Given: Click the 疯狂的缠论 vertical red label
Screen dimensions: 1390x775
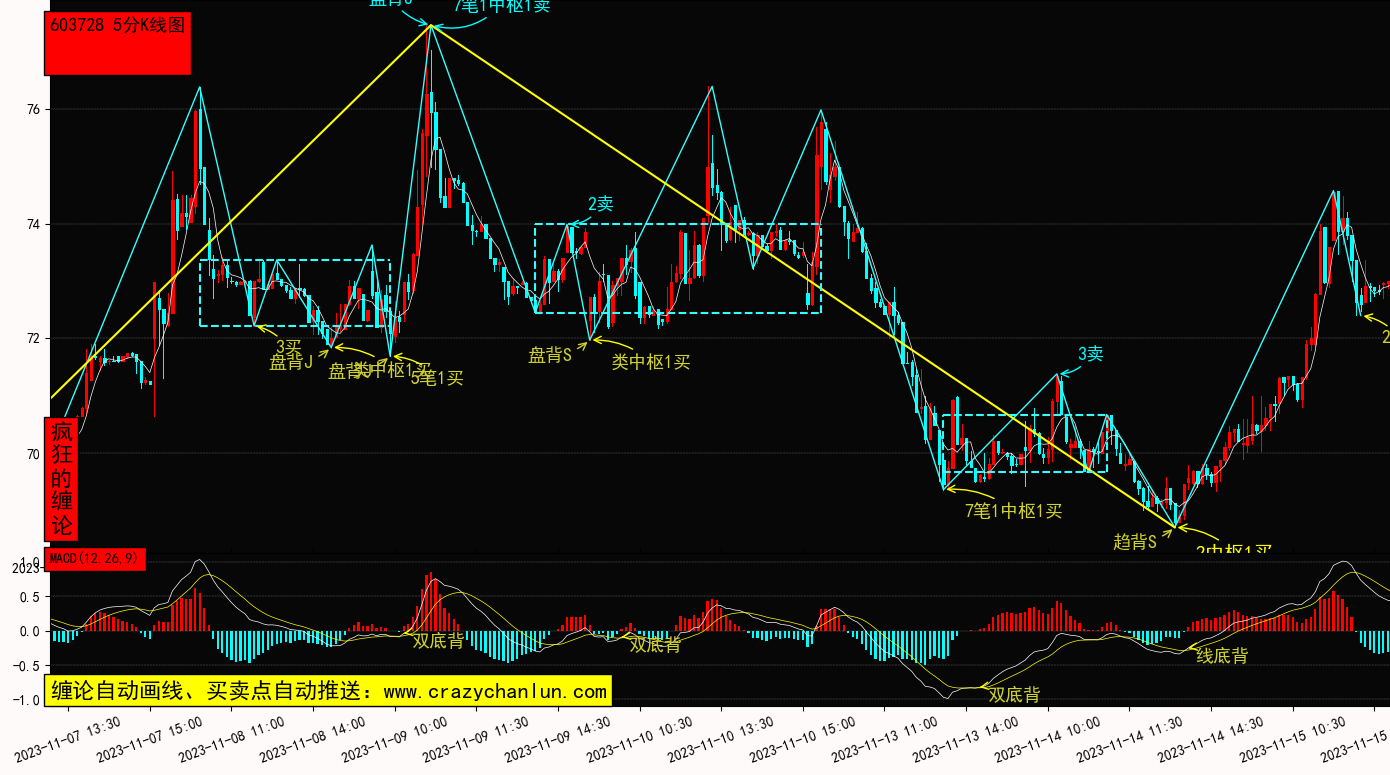Looking at the screenshot, I should click(x=62, y=479).
